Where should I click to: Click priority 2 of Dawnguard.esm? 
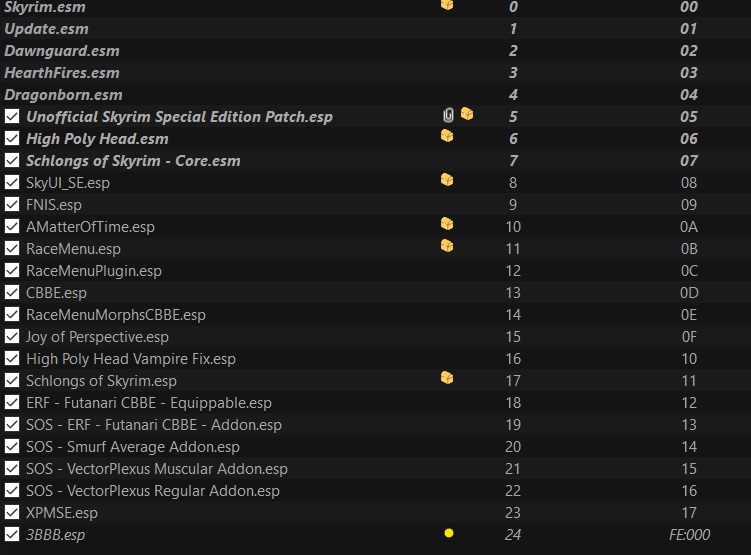pos(513,51)
